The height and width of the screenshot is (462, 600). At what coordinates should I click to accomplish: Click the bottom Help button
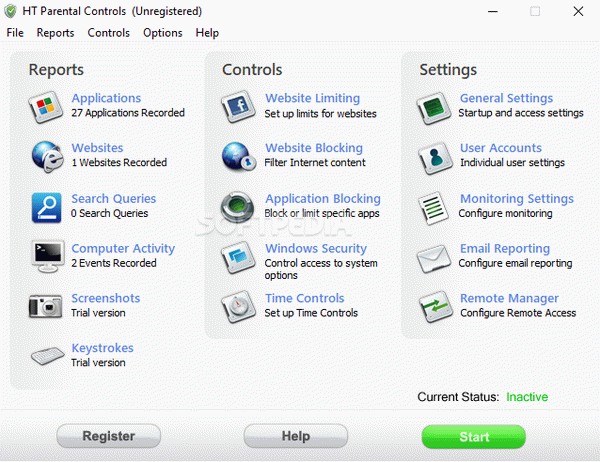point(296,436)
